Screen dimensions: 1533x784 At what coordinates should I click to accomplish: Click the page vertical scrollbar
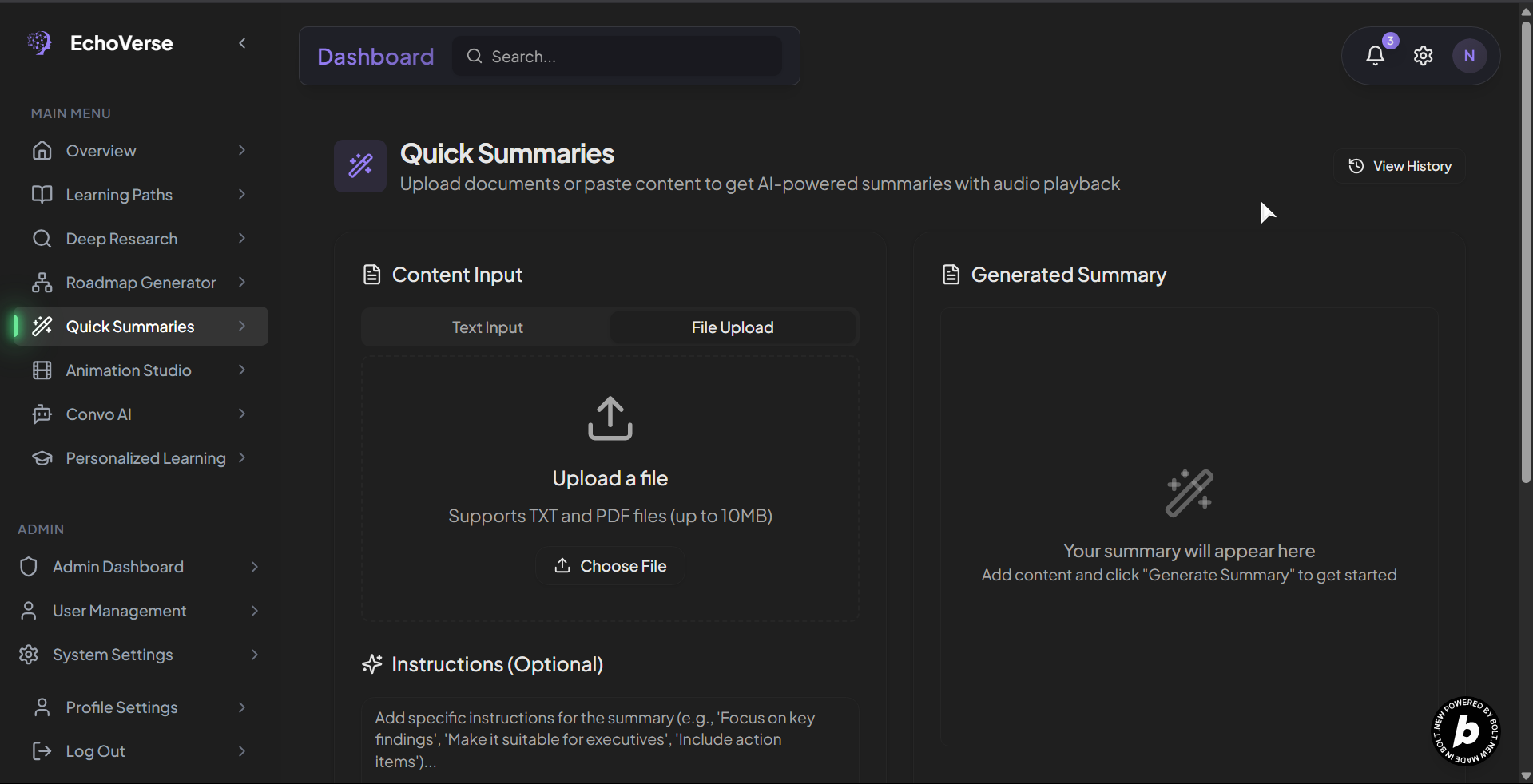(1526, 240)
